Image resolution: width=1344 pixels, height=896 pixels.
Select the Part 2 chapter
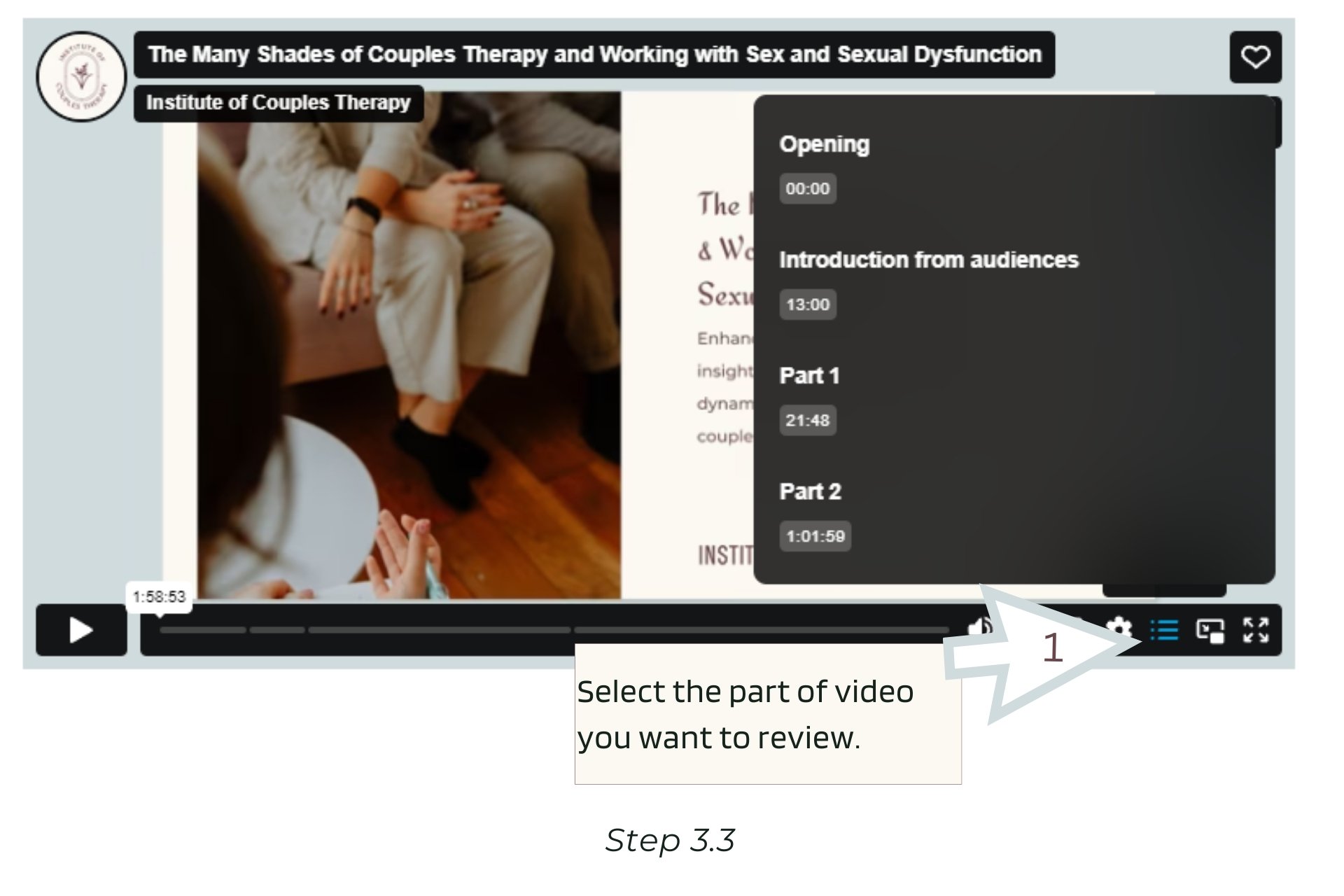(810, 492)
